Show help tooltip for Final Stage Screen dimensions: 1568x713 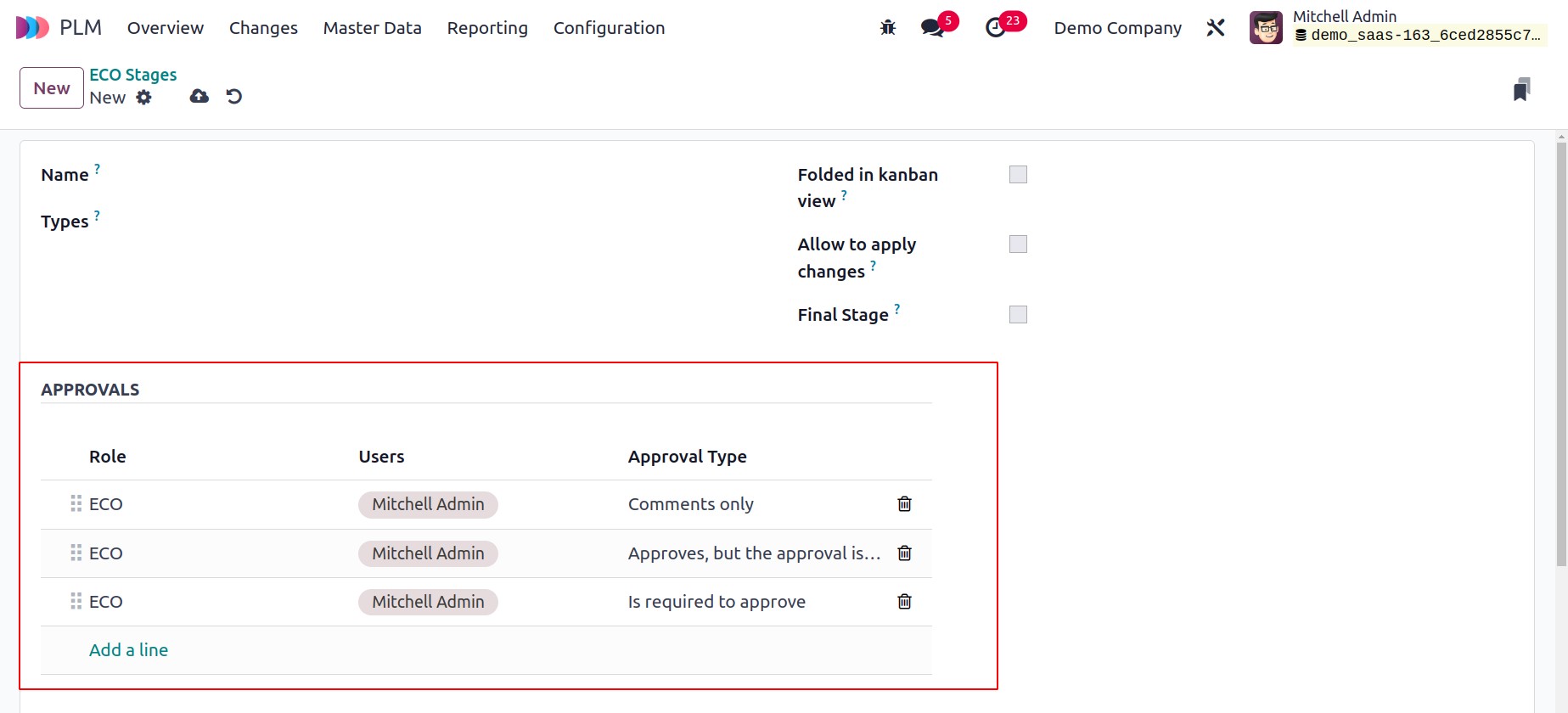[896, 309]
